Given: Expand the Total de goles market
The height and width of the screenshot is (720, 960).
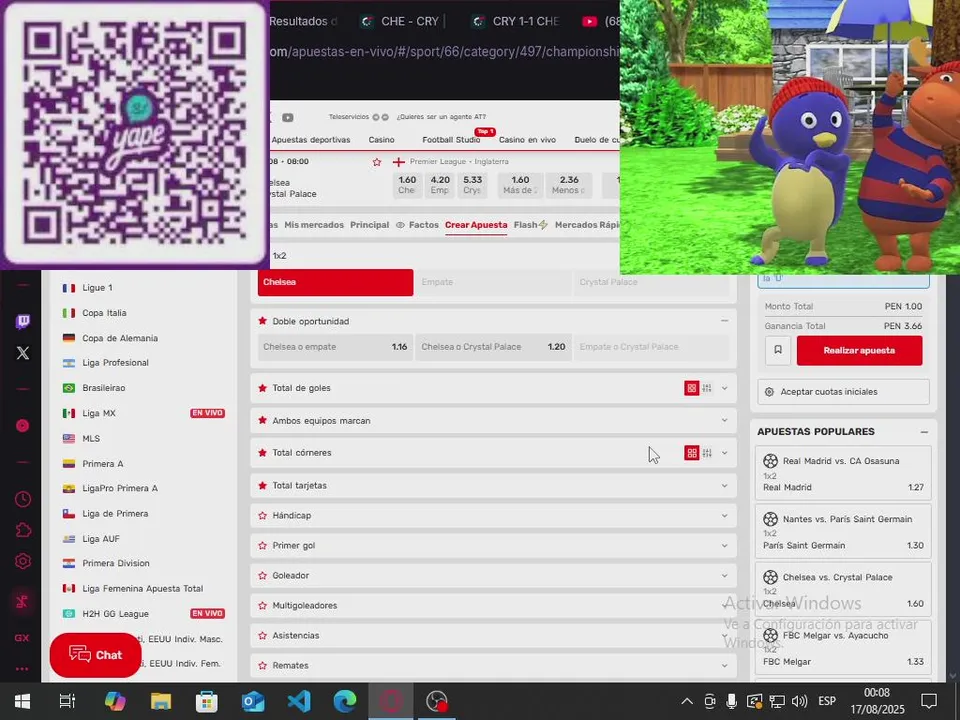Looking at the screenshot, I should [725, 388].
